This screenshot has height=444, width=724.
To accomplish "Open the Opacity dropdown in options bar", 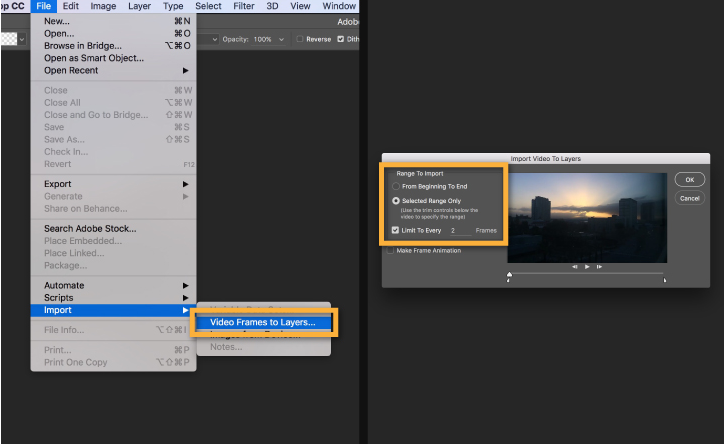I will [x=282, y=39].
